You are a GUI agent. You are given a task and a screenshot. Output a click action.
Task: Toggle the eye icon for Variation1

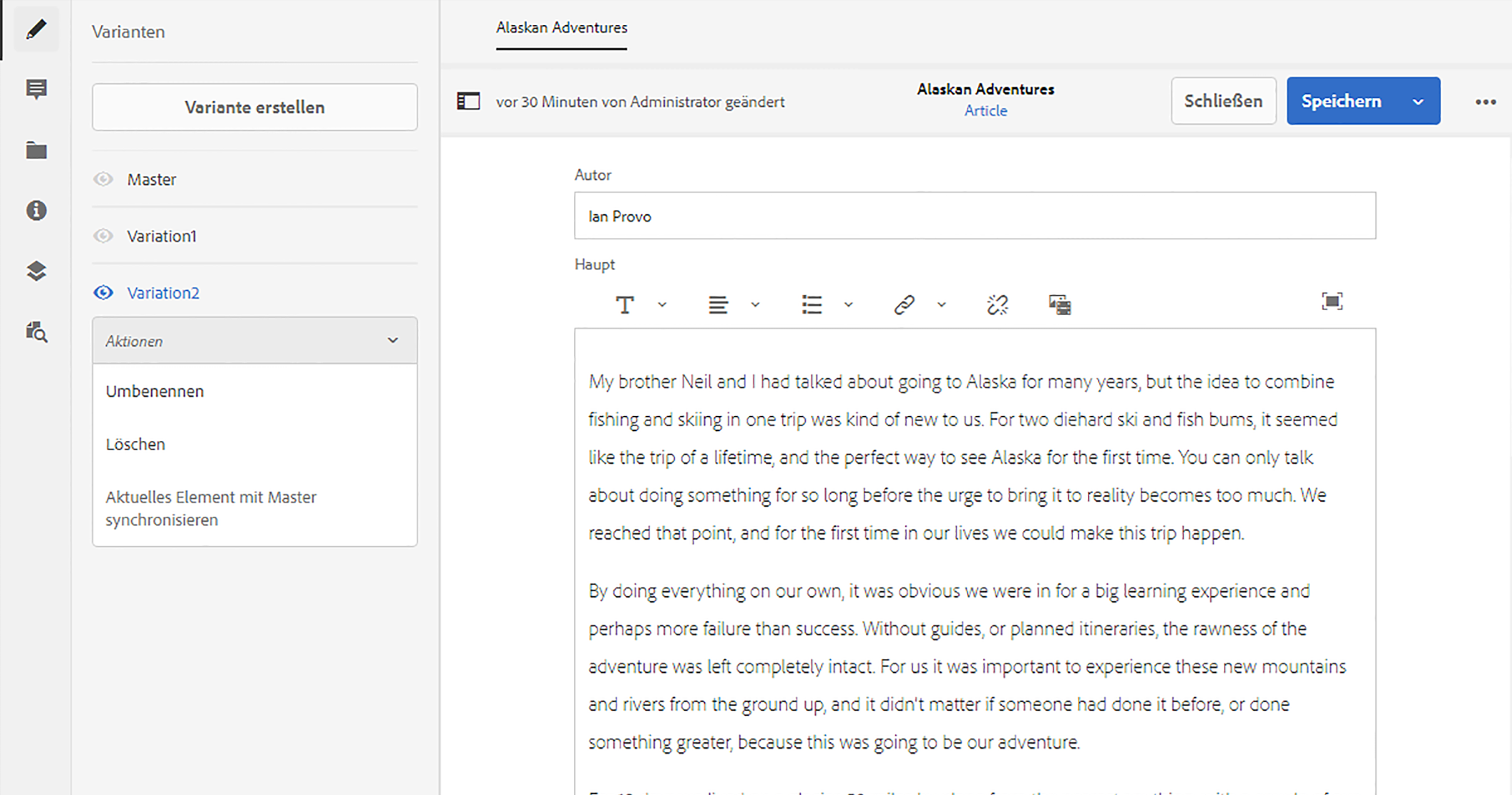click(x=103, y=236)
